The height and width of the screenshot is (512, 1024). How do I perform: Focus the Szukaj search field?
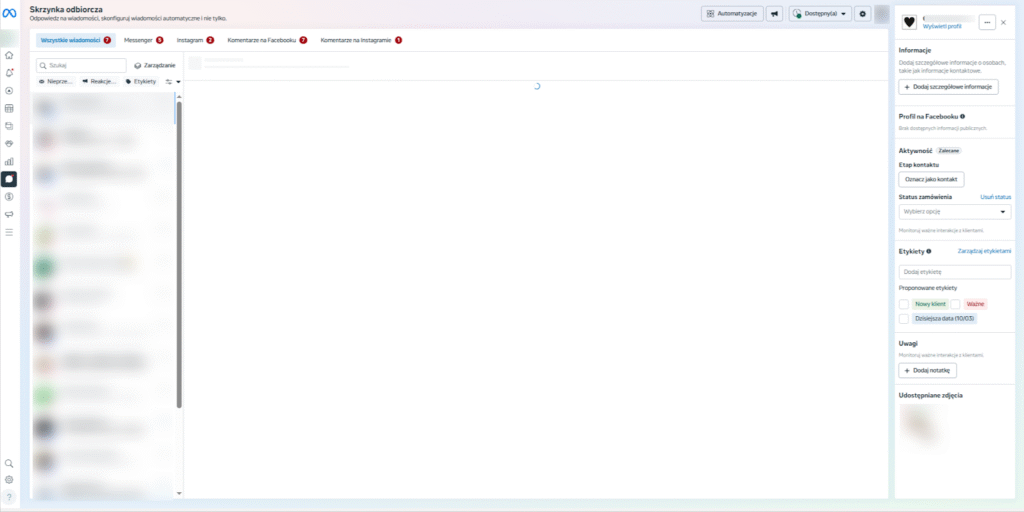click(81, 65)
